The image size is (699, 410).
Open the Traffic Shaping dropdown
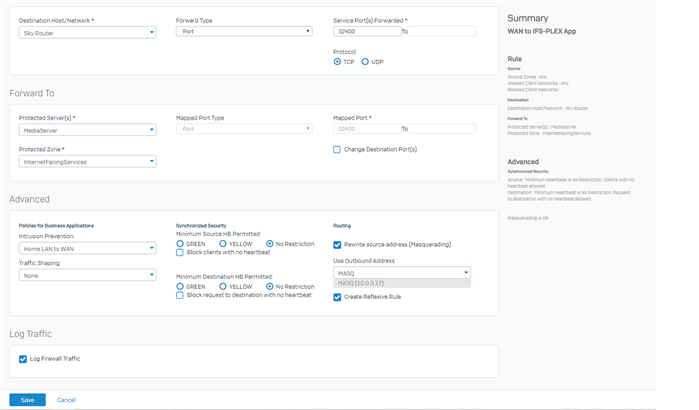[87, 275]
